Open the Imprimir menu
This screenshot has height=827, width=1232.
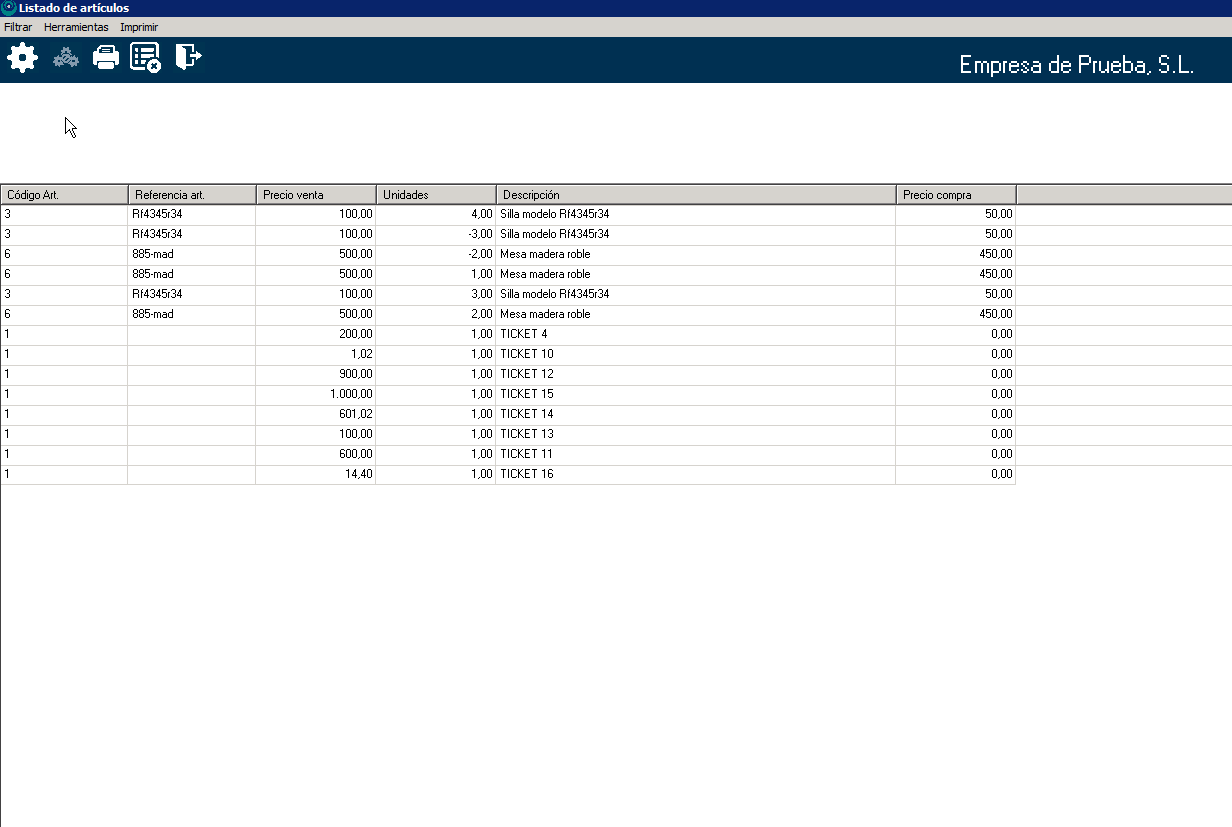[x=139, y=27]
